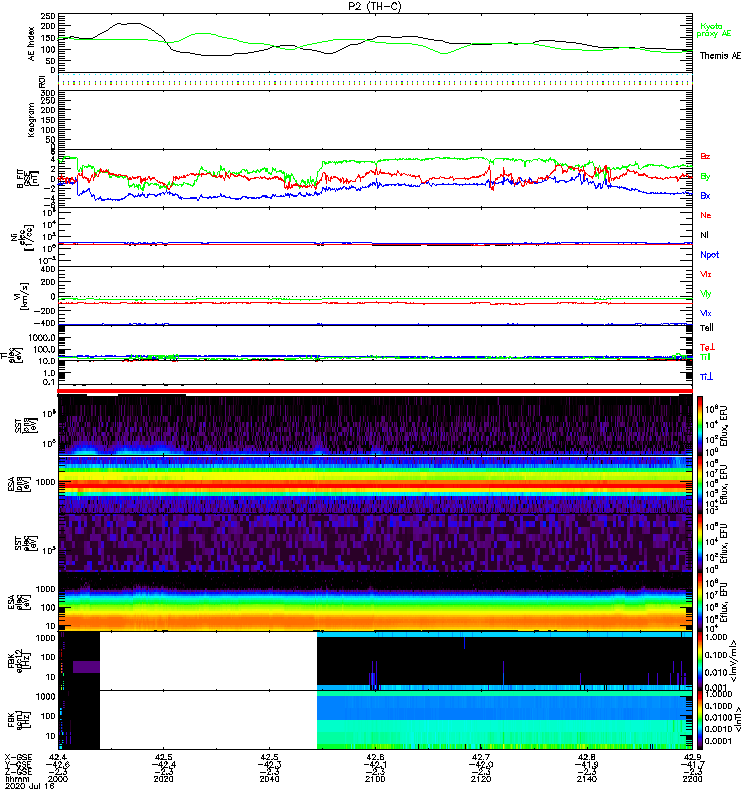
Task: Click the red "Ne" legend label
Action: pyautogui.click(x=706, y=215)
